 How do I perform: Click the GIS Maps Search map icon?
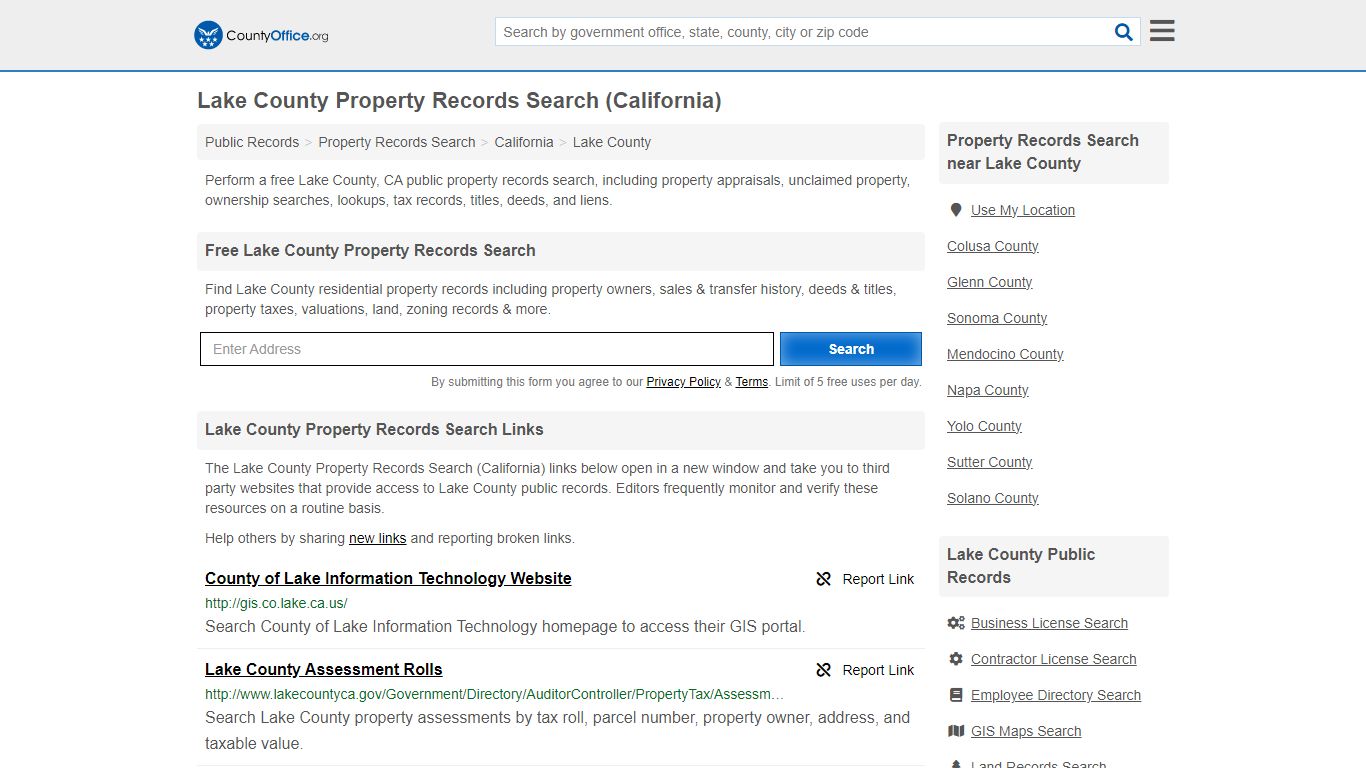pos(956,731)
